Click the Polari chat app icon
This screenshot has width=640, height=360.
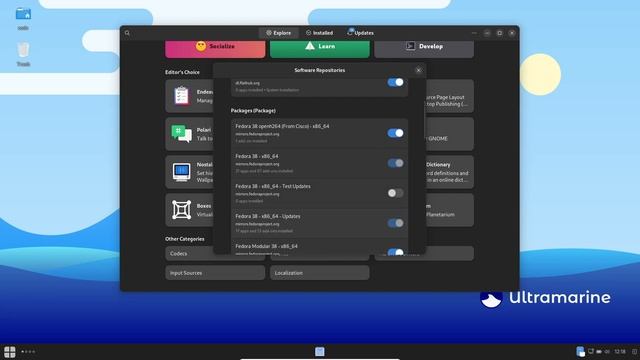(182, 134)
